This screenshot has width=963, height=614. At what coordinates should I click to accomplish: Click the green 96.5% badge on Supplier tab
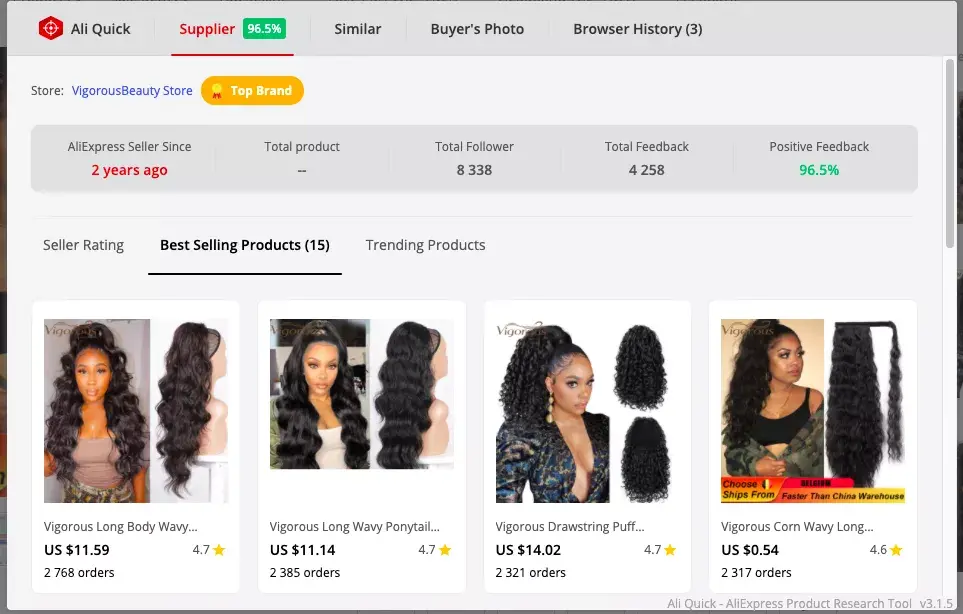pos(264,29)
